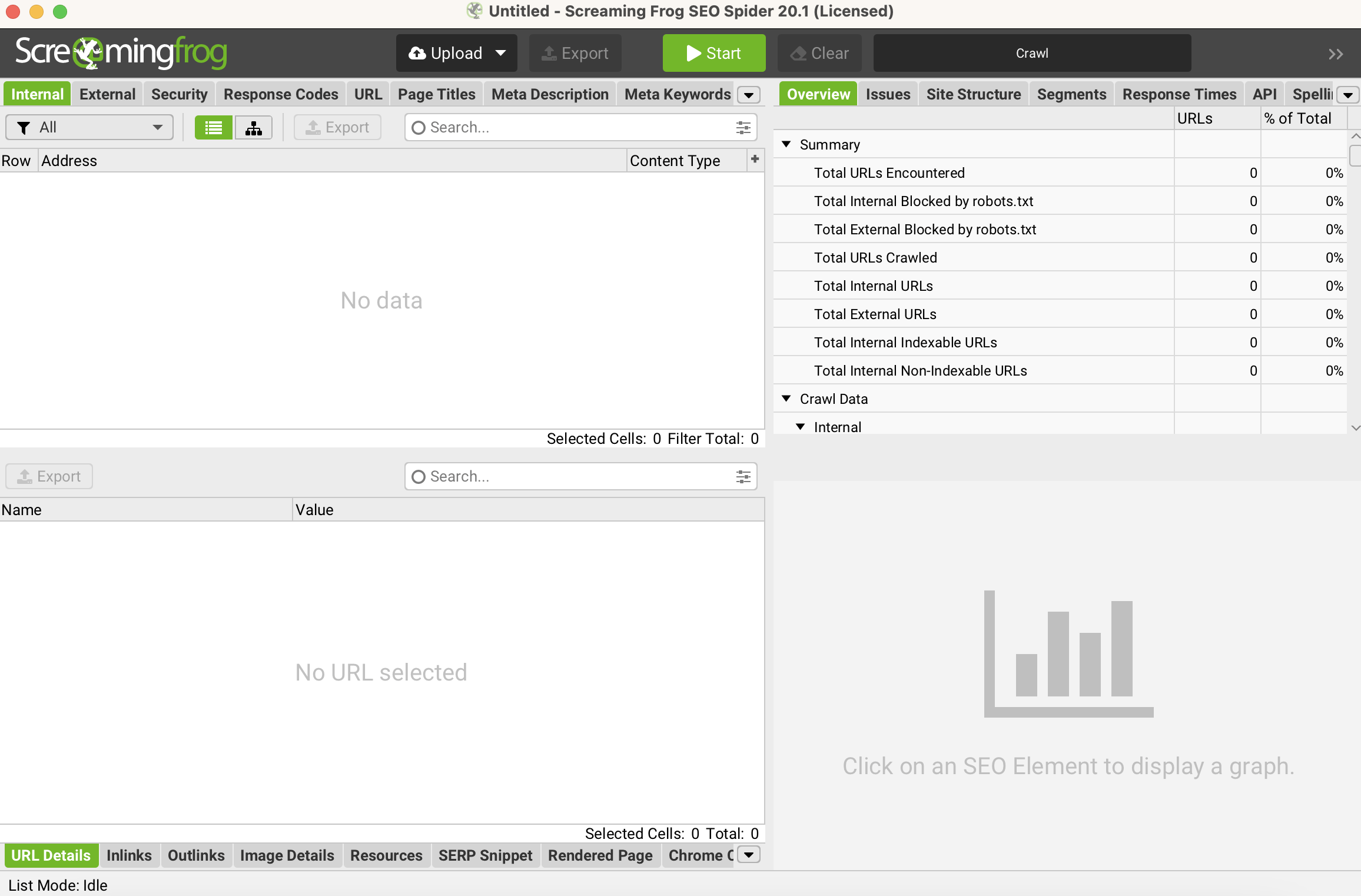Select Total URLs Encountered row
Image resolution: width=1361 pixels, height=896 pixels.
(1060, 173)
